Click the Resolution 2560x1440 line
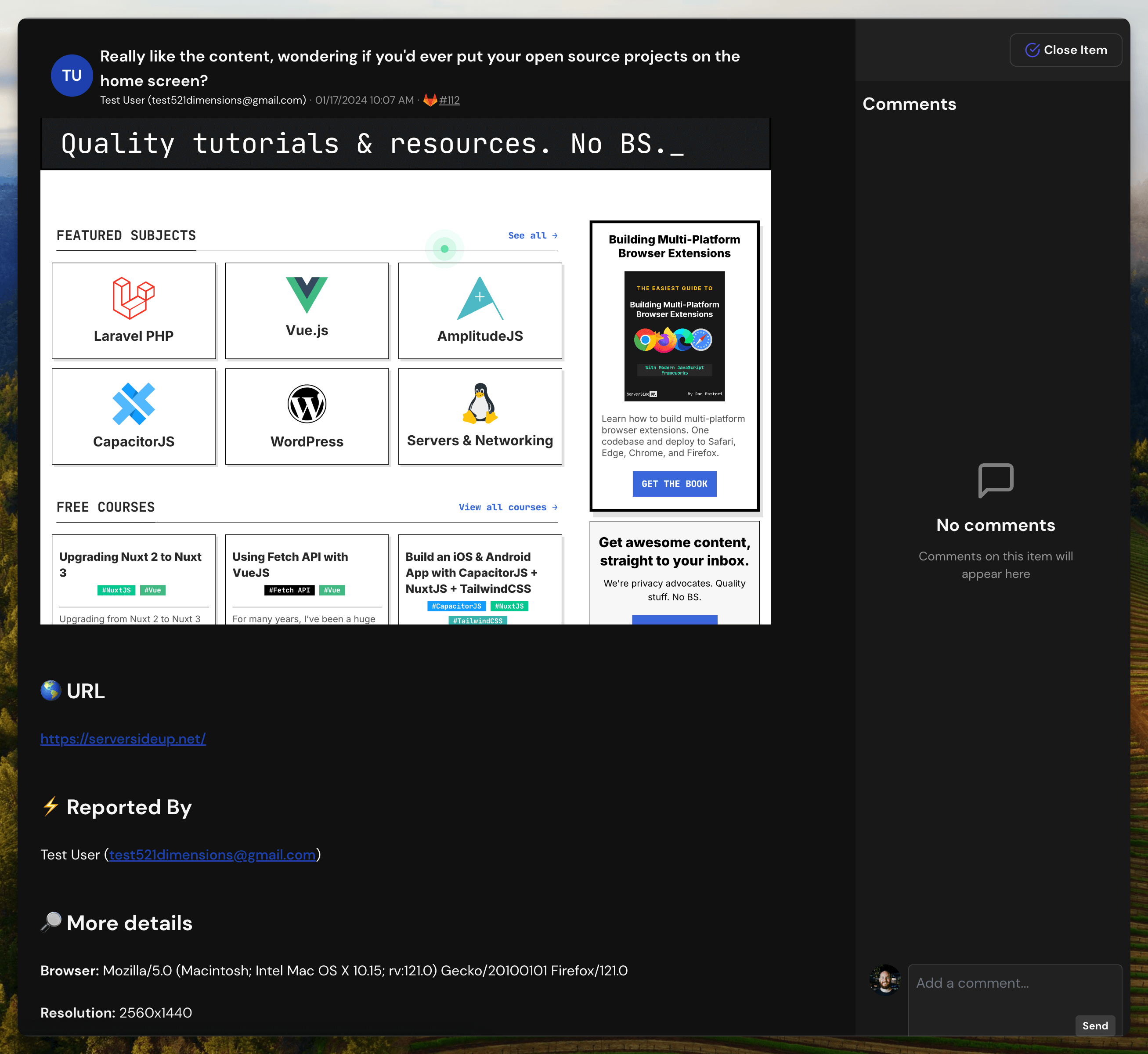The width and height of the screenshot is (1148, 1054). (116, 1013)
